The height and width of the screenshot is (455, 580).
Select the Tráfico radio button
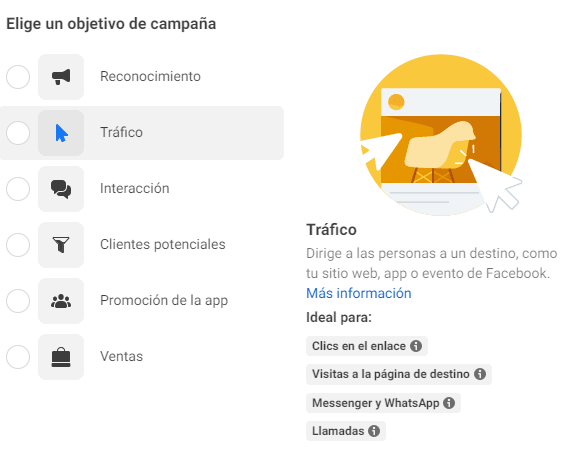coord(18,133)
